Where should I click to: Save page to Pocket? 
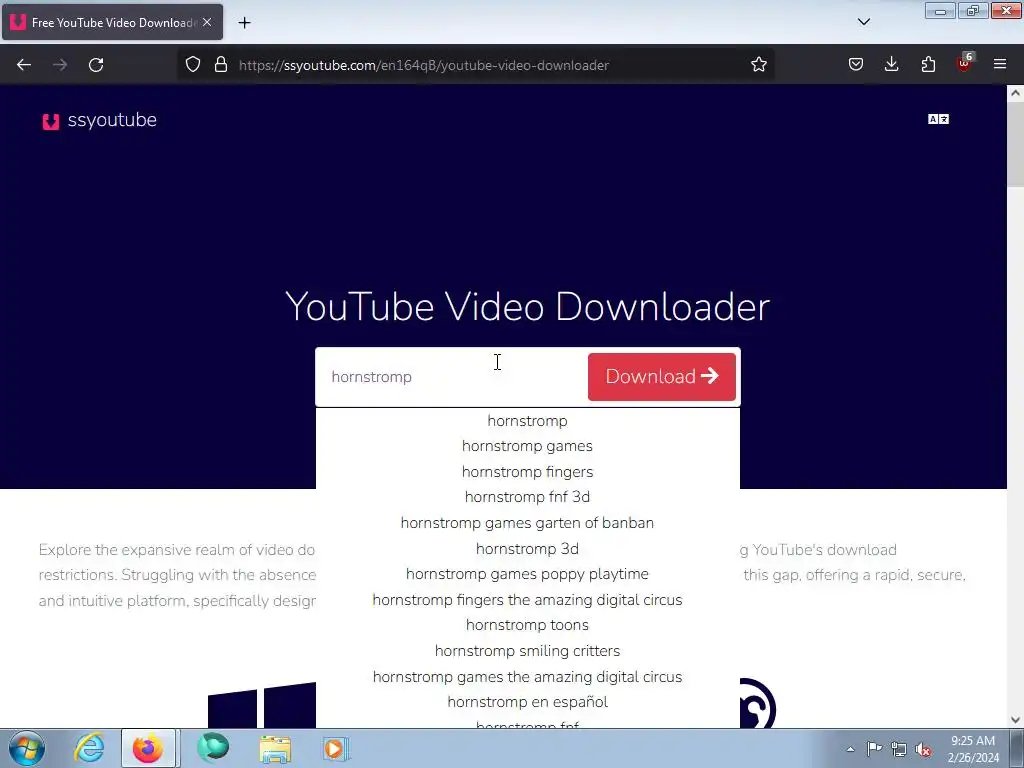coord(856,65)
